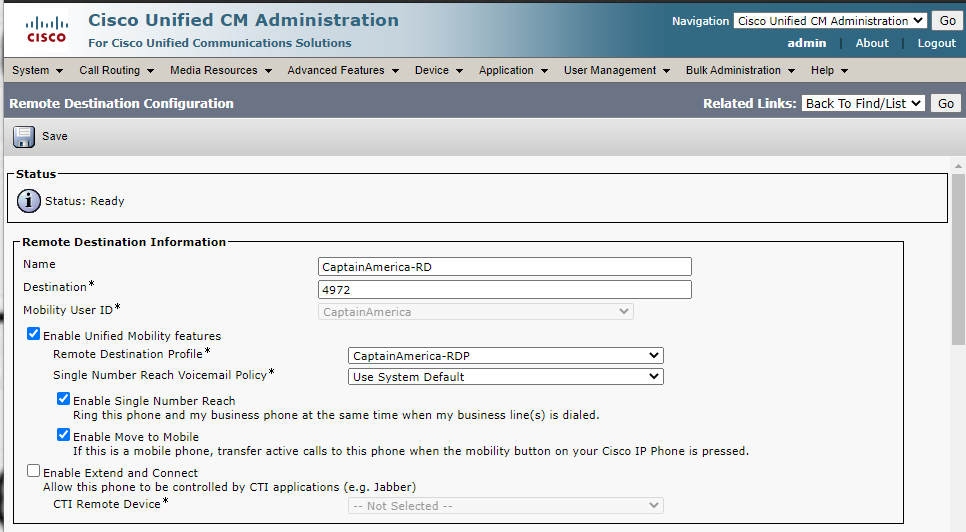This screenshot has width=966, height=532.
Task: Click the Save floppy disk icon
Action: [x=24, y=137]
